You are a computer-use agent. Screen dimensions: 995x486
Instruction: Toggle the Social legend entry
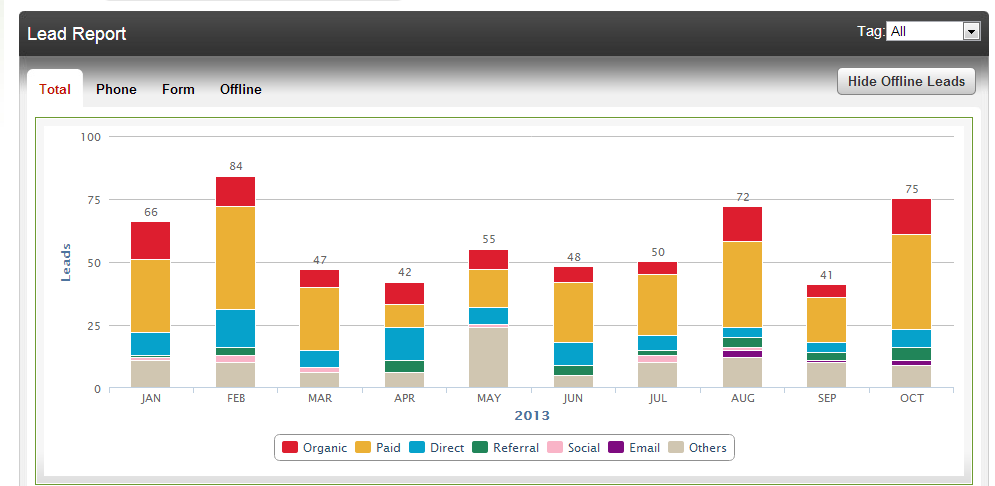[x=573, y=447]
